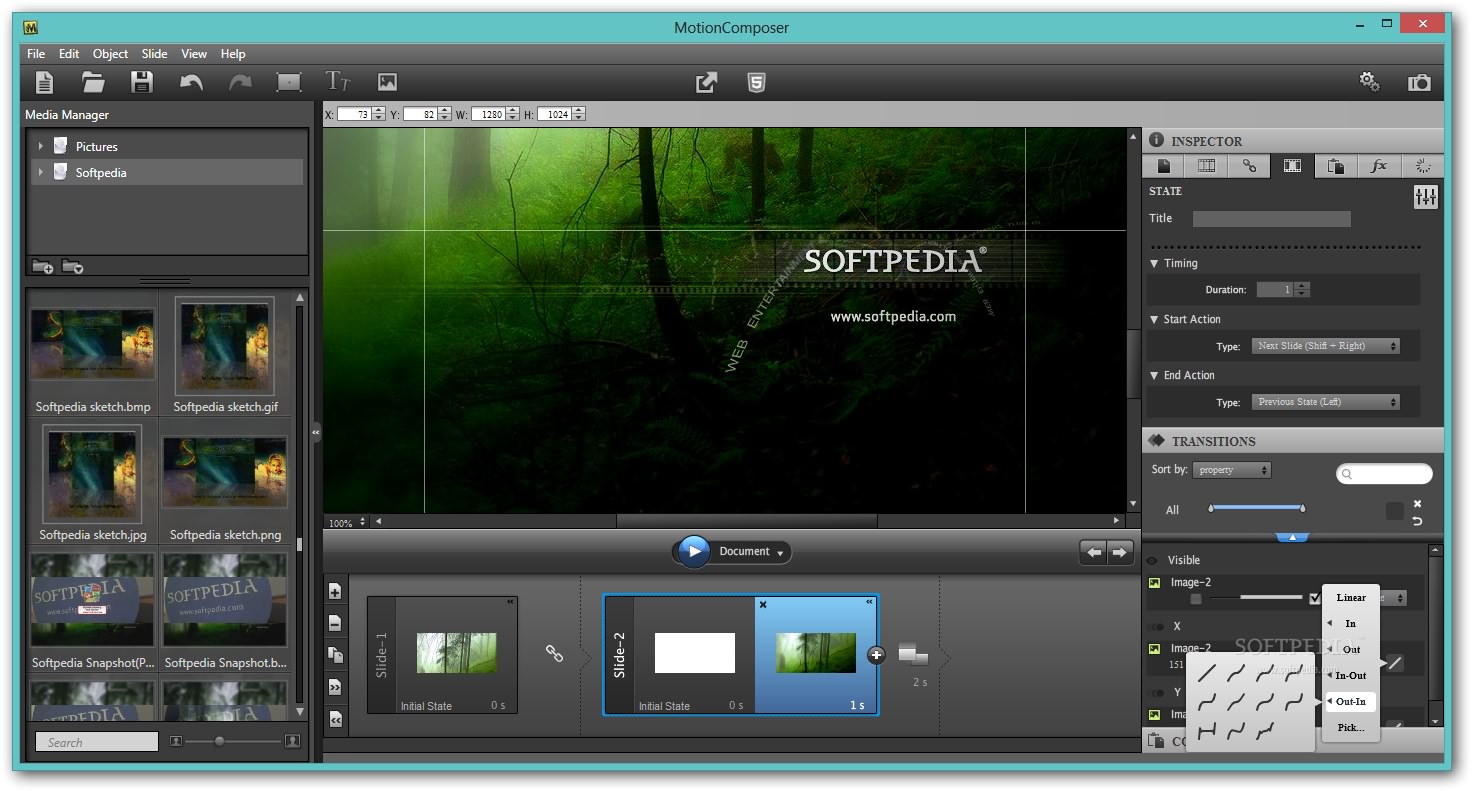Screen dimensions: 1472x791
Task: Choose Pick... from the easing menu
Action: pyautogui.click(x=1351, y=728)
